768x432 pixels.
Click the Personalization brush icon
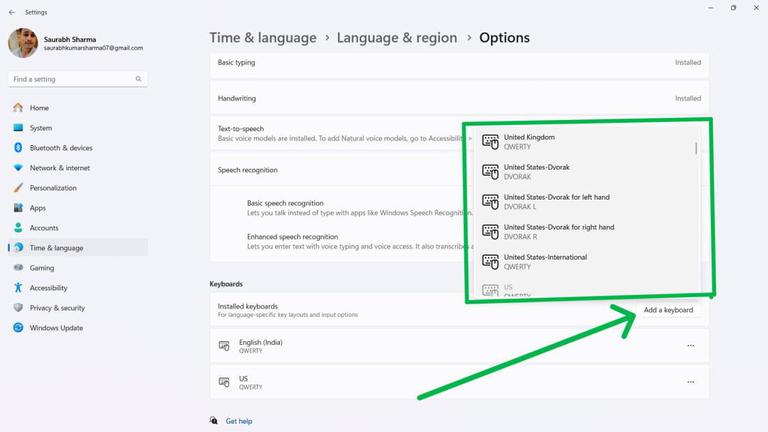pyautogui.click(x=18, y=188)
